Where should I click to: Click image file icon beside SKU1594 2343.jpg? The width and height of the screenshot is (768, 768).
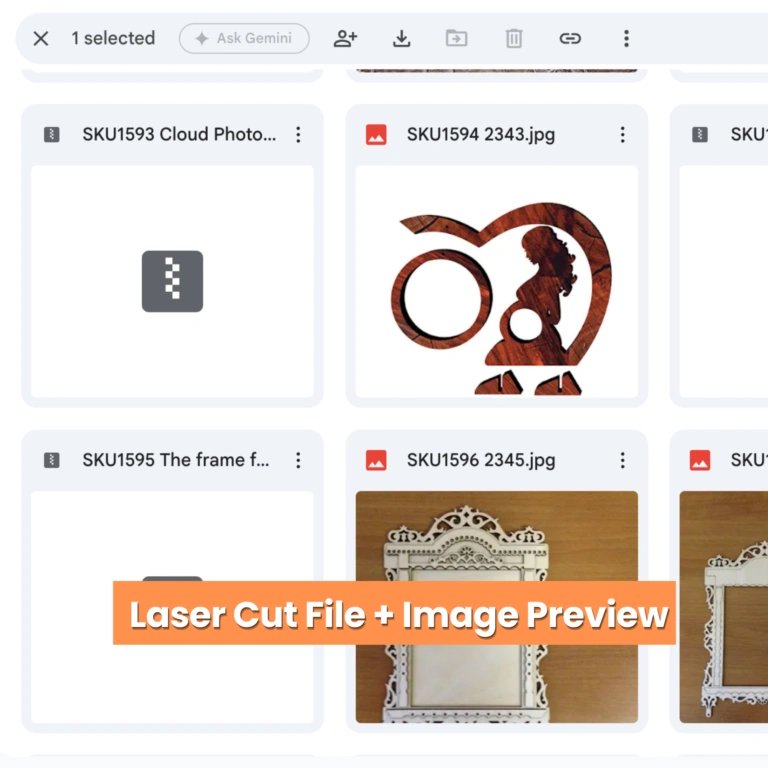pyautogui.click(x=376, y=134)
